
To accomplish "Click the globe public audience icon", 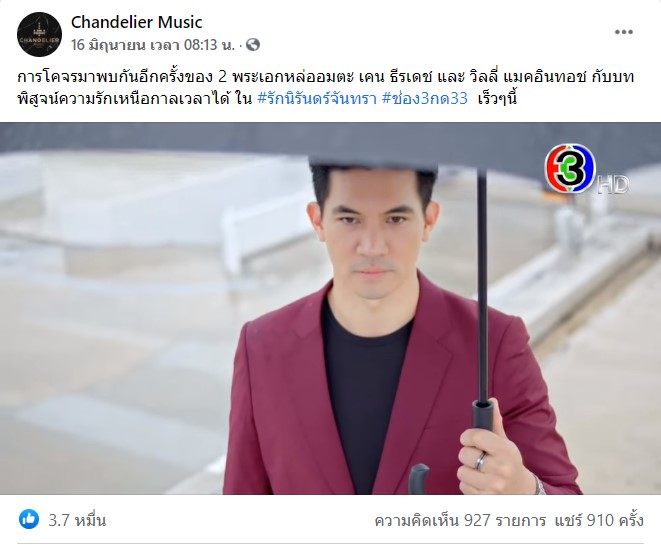I will (253, 44).
